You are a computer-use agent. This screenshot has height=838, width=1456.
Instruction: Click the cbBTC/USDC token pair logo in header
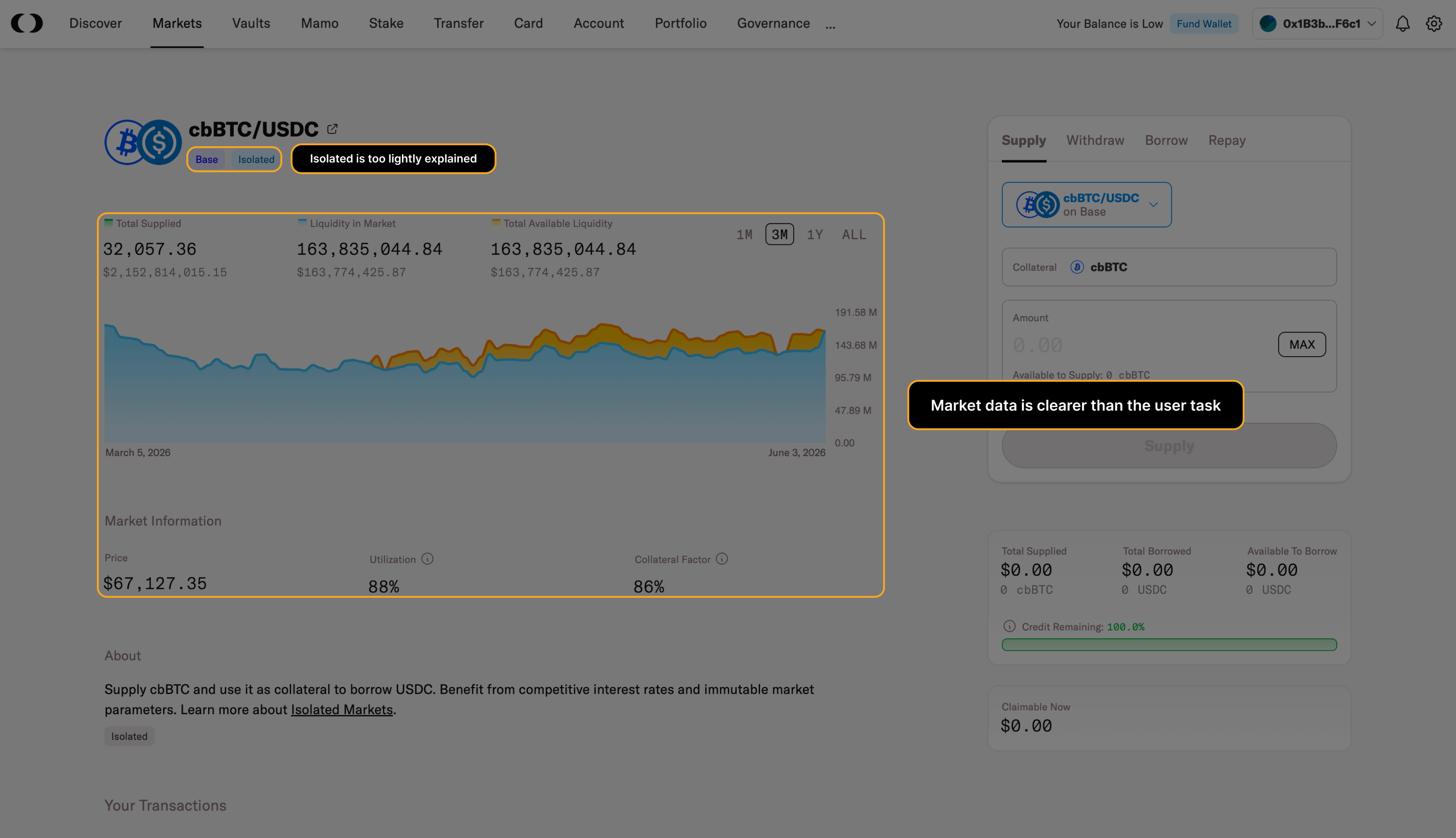(143, 142)
